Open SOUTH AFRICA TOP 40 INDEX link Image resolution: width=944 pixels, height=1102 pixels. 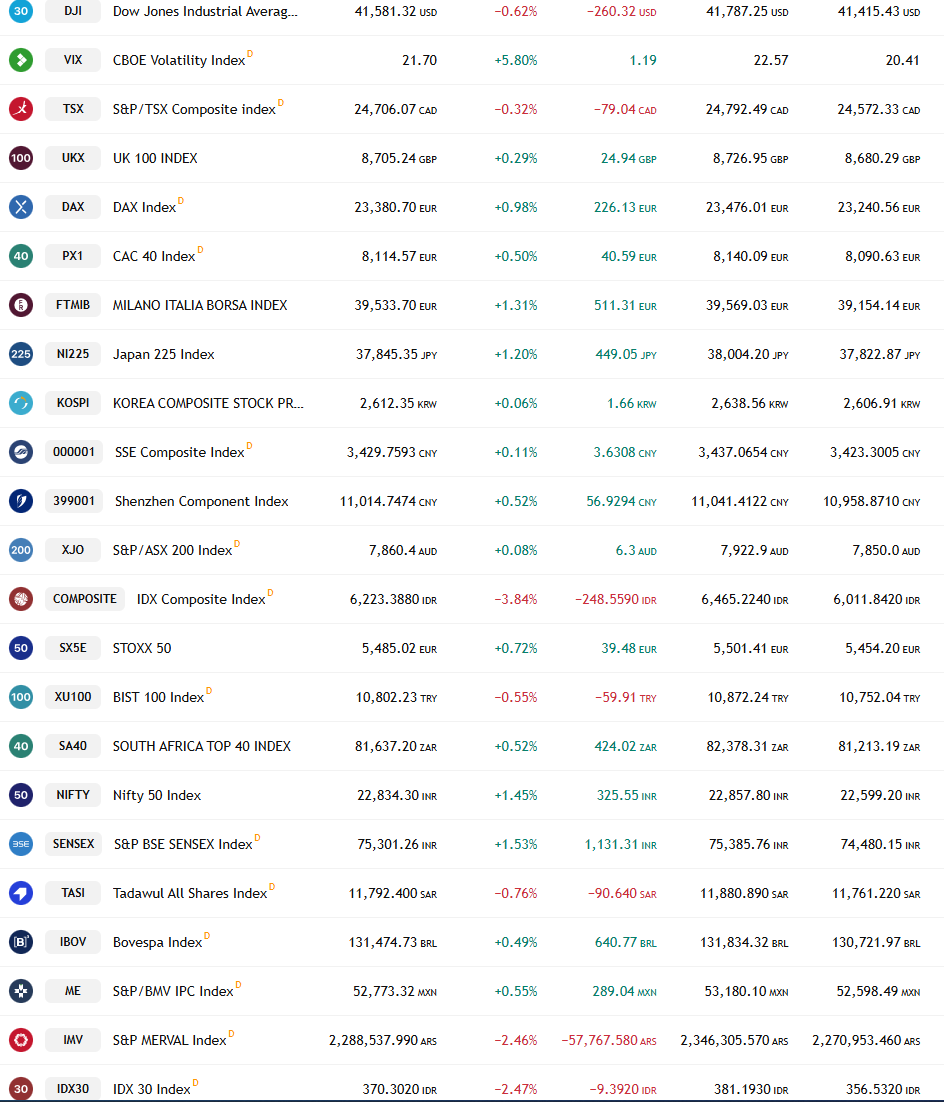pos(202,746)
